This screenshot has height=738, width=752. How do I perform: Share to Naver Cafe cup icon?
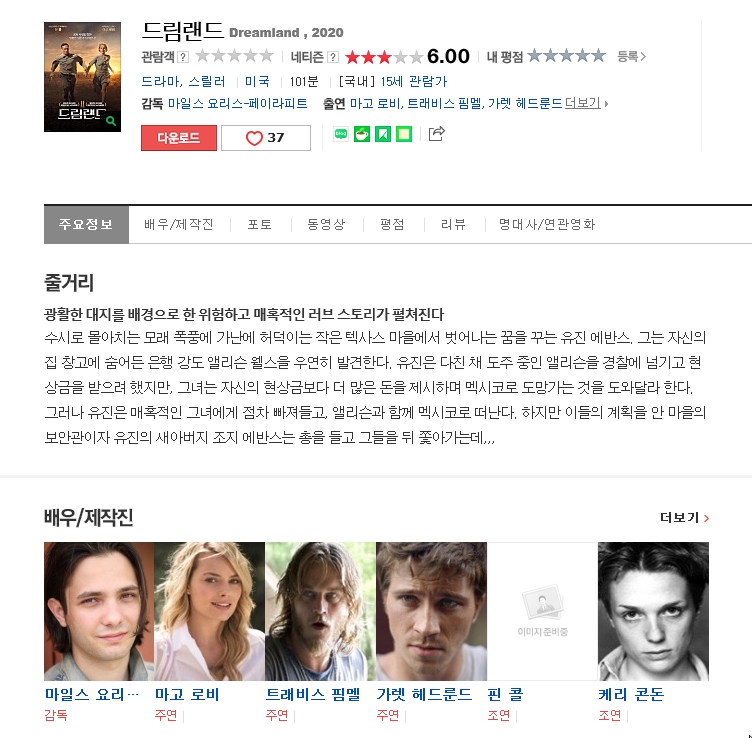[362, 134]
